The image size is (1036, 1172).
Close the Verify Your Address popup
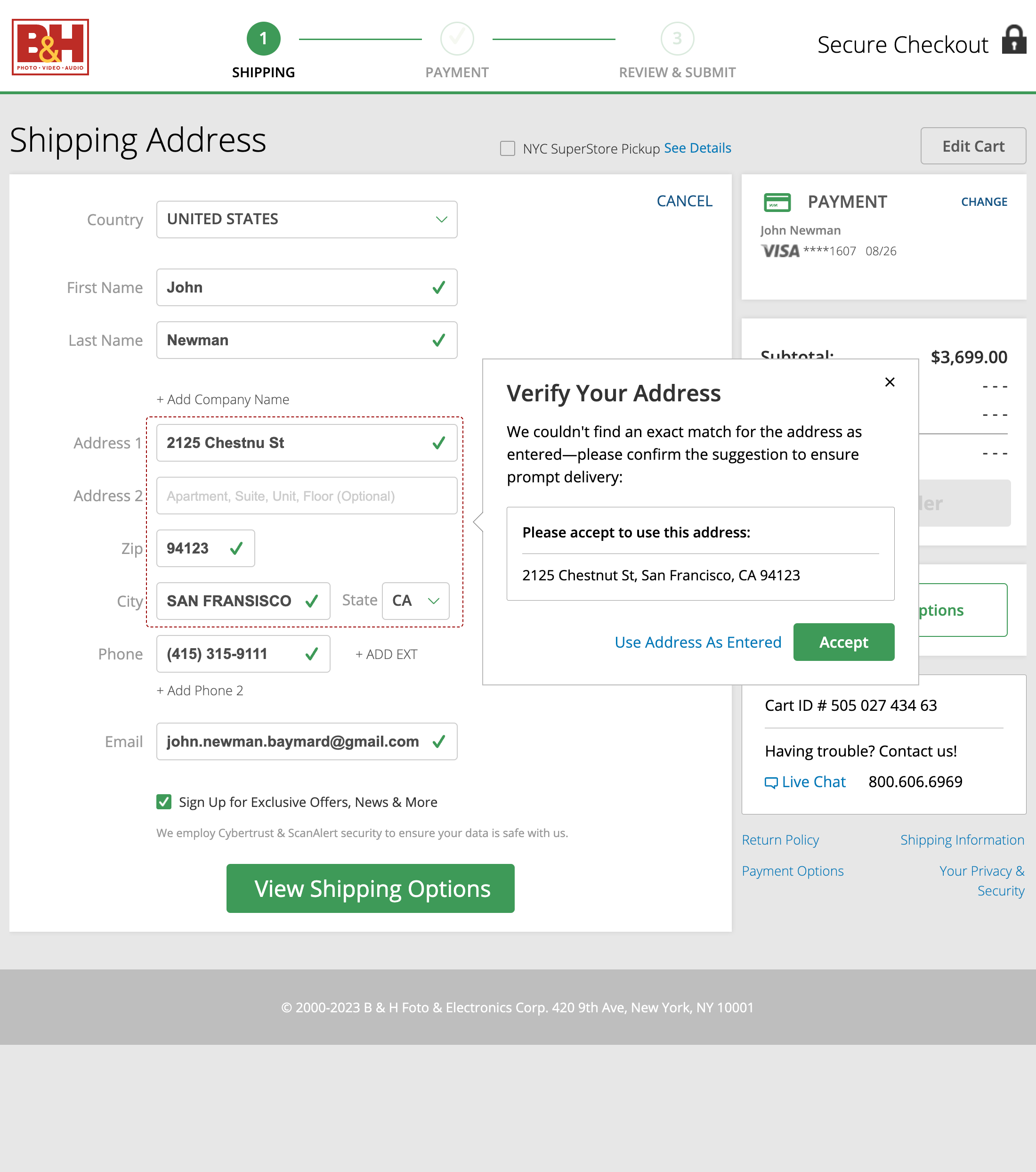point(889,382)
